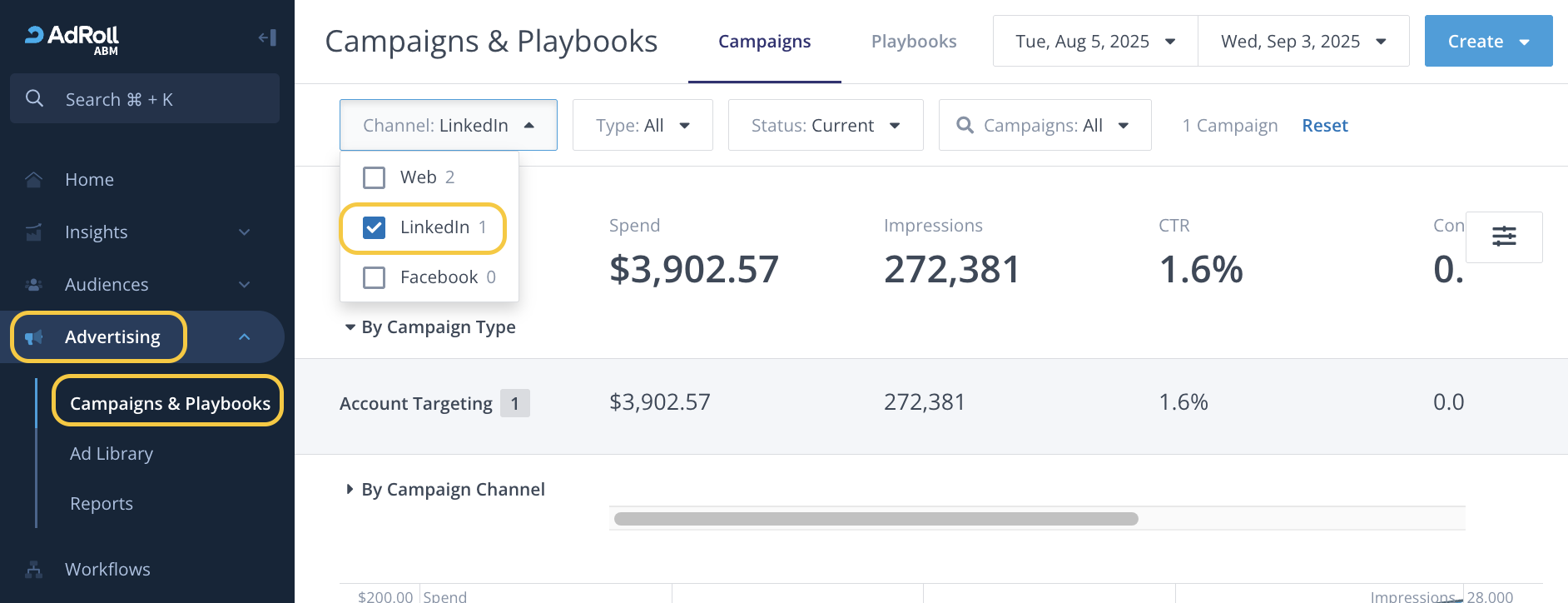
Task: Click the CTR column header
Action: point(1174,226)
